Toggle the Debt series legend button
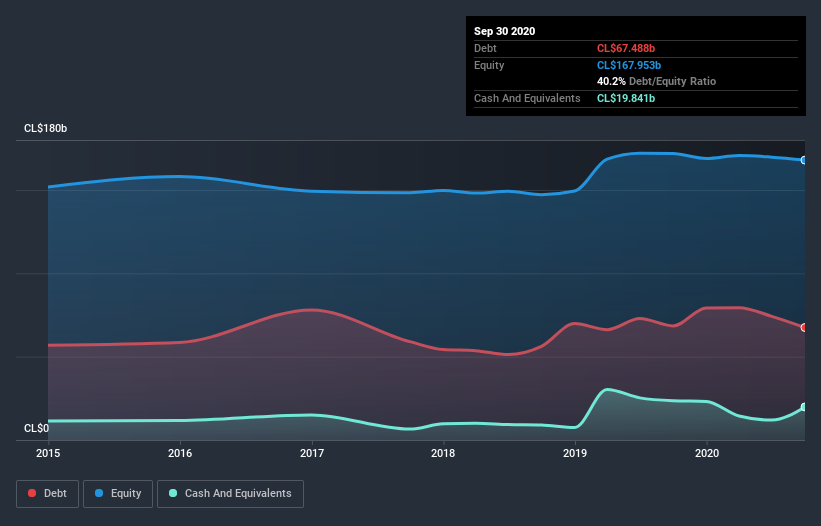Viewport: 821px width, 526px height. point(48,494)
